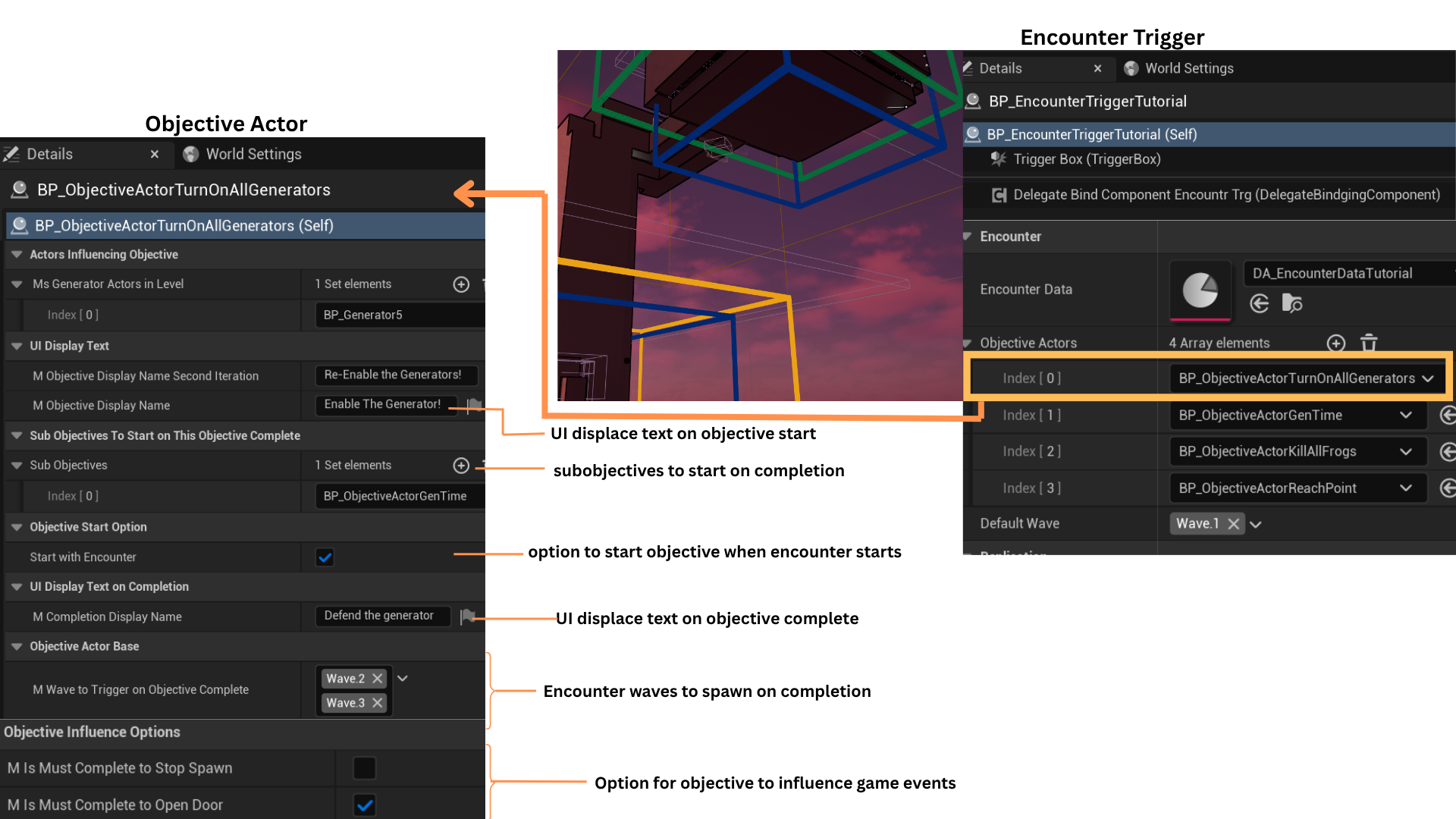Open World Settings tab in Objective Actor panel

pos(243,155)
